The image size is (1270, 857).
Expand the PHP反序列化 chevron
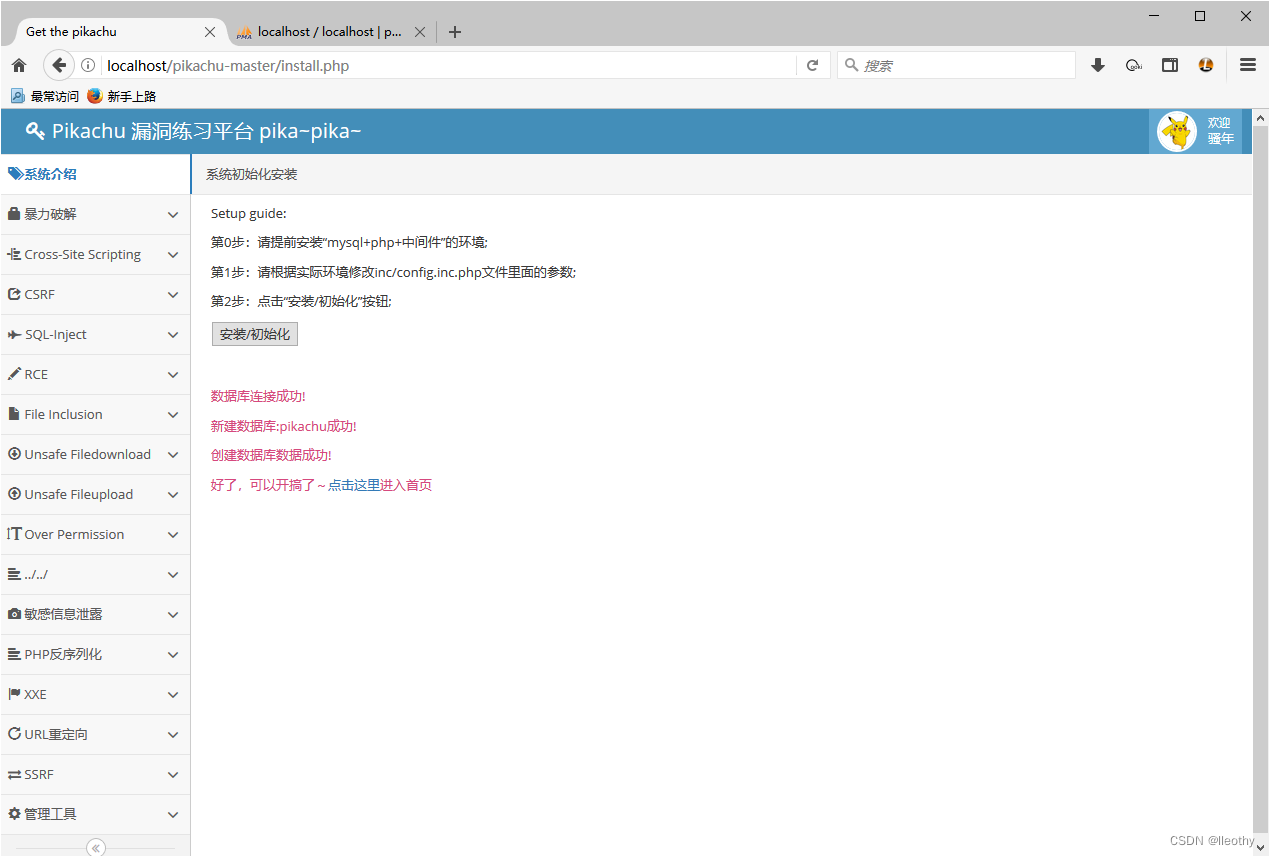173,655
